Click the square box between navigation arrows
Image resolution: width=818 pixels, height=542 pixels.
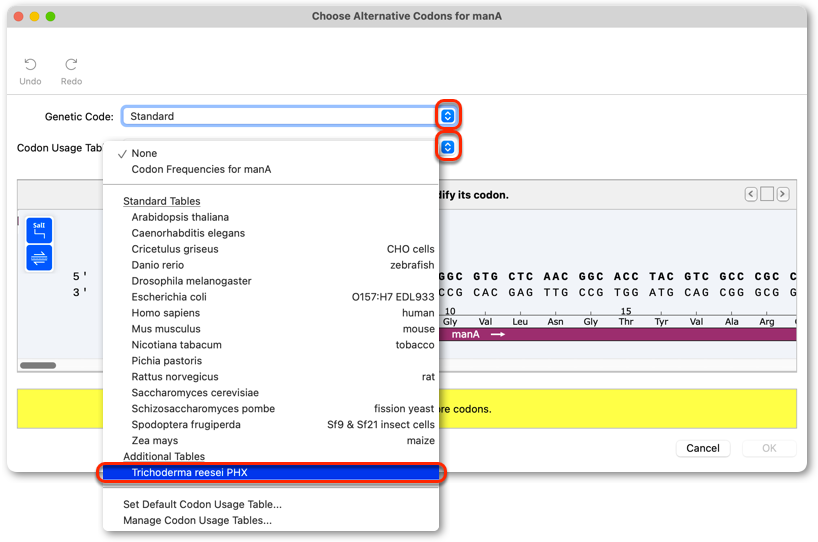pos(767,195)
